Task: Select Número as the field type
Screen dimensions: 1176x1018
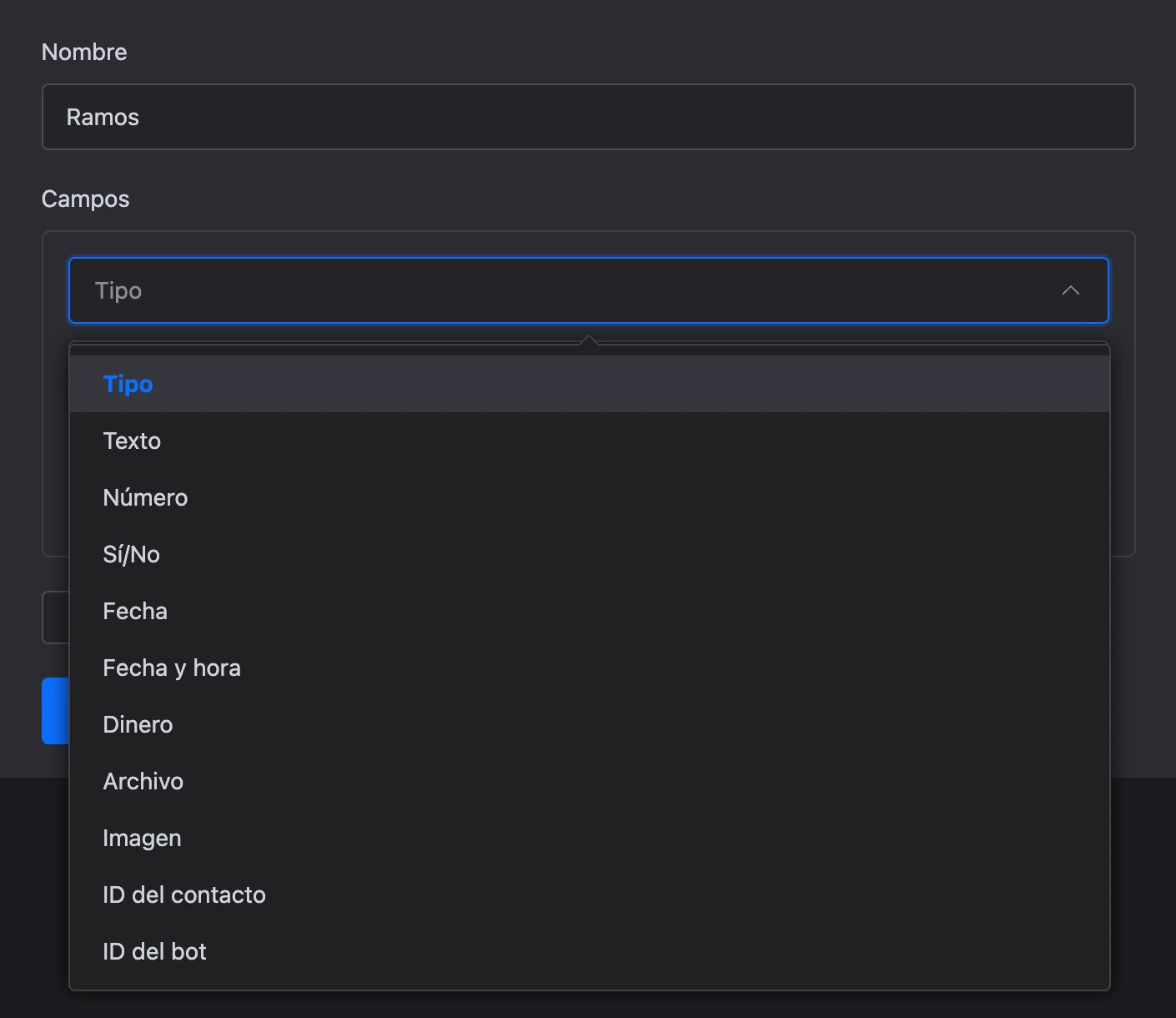Action: click(589, 497)
